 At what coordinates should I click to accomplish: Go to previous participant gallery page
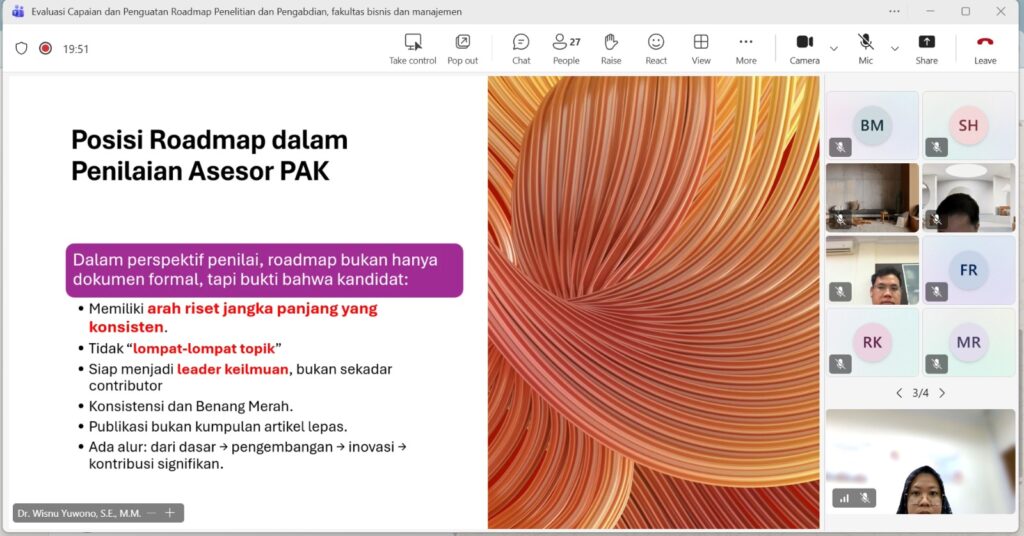click(899, 393)
